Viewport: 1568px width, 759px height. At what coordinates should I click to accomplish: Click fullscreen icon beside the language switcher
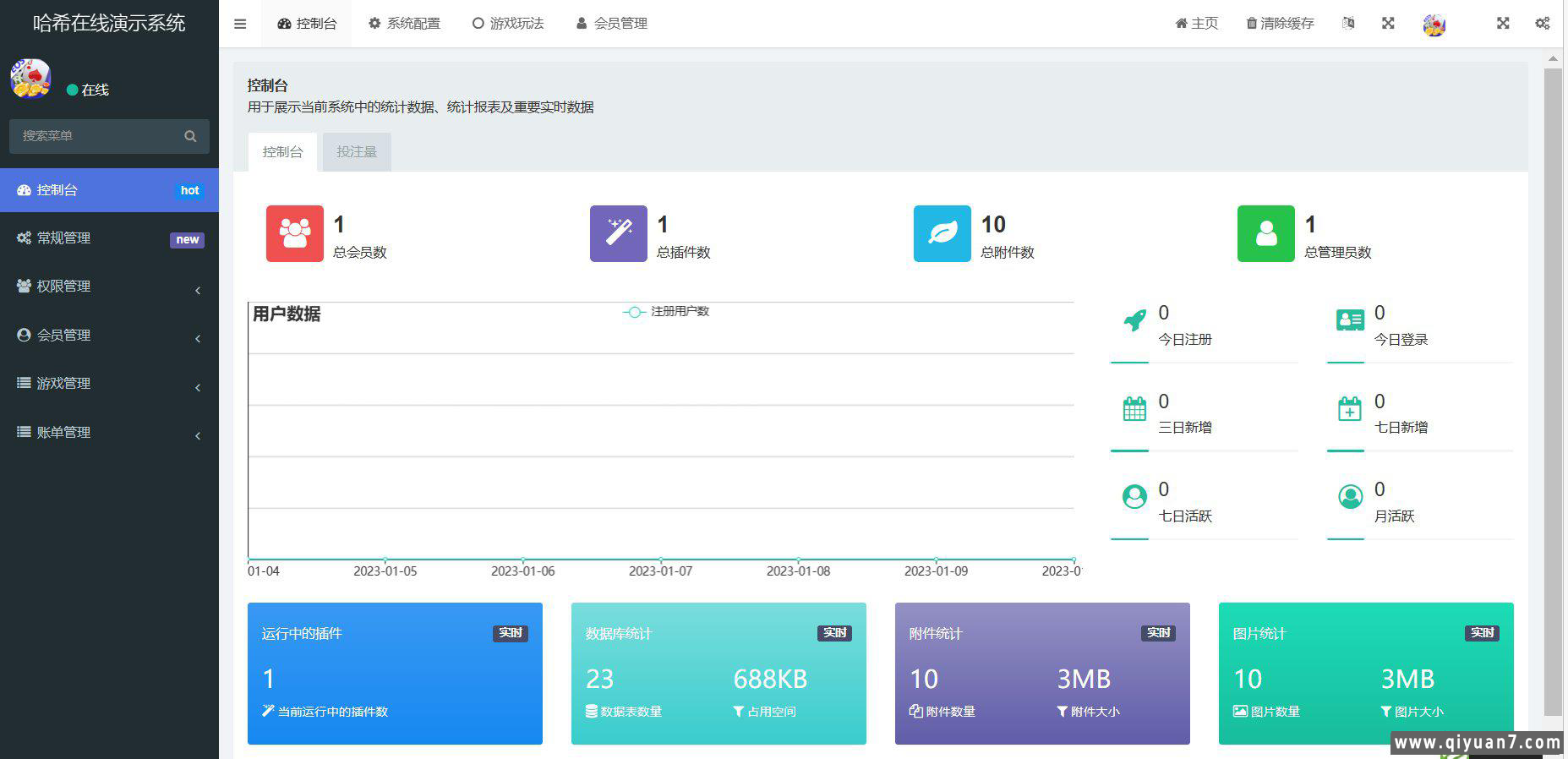click(1388, 24)
